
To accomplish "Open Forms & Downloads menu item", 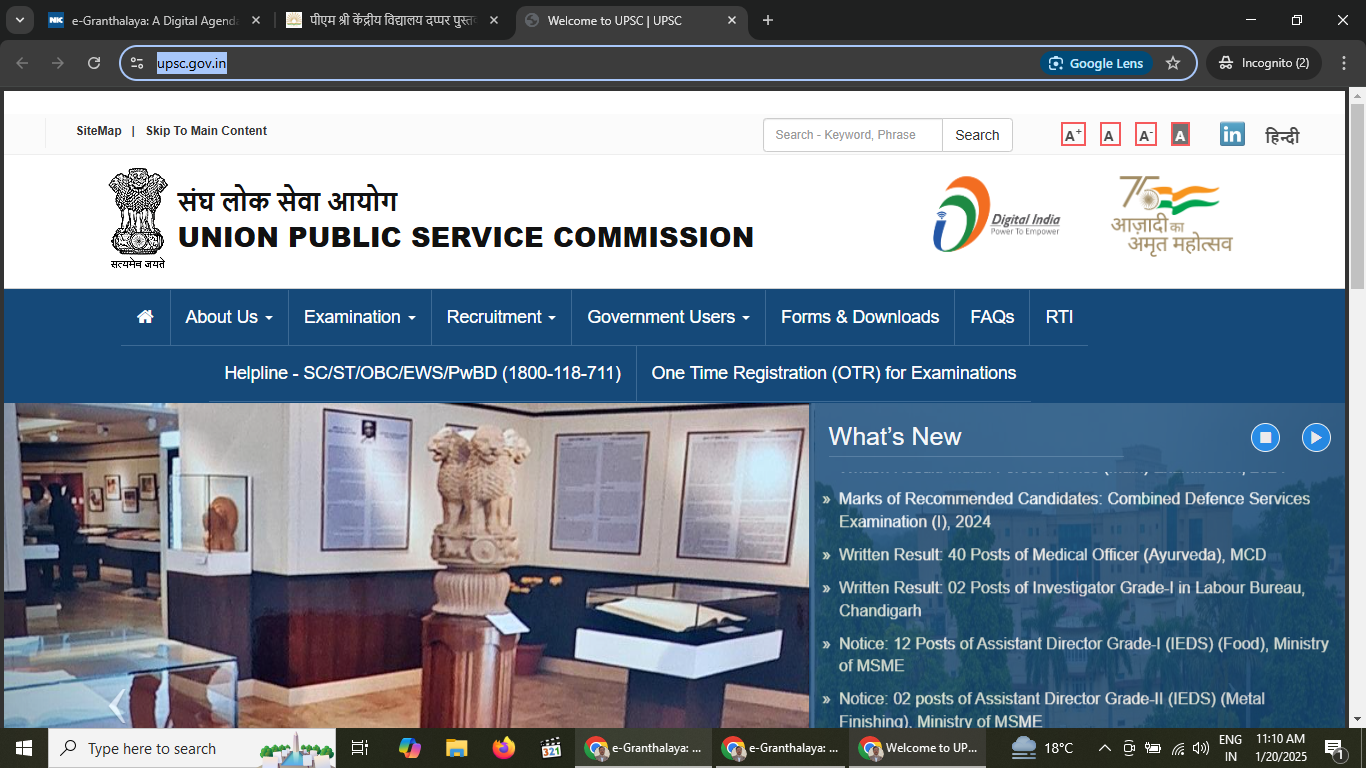I will click(860, 317).
